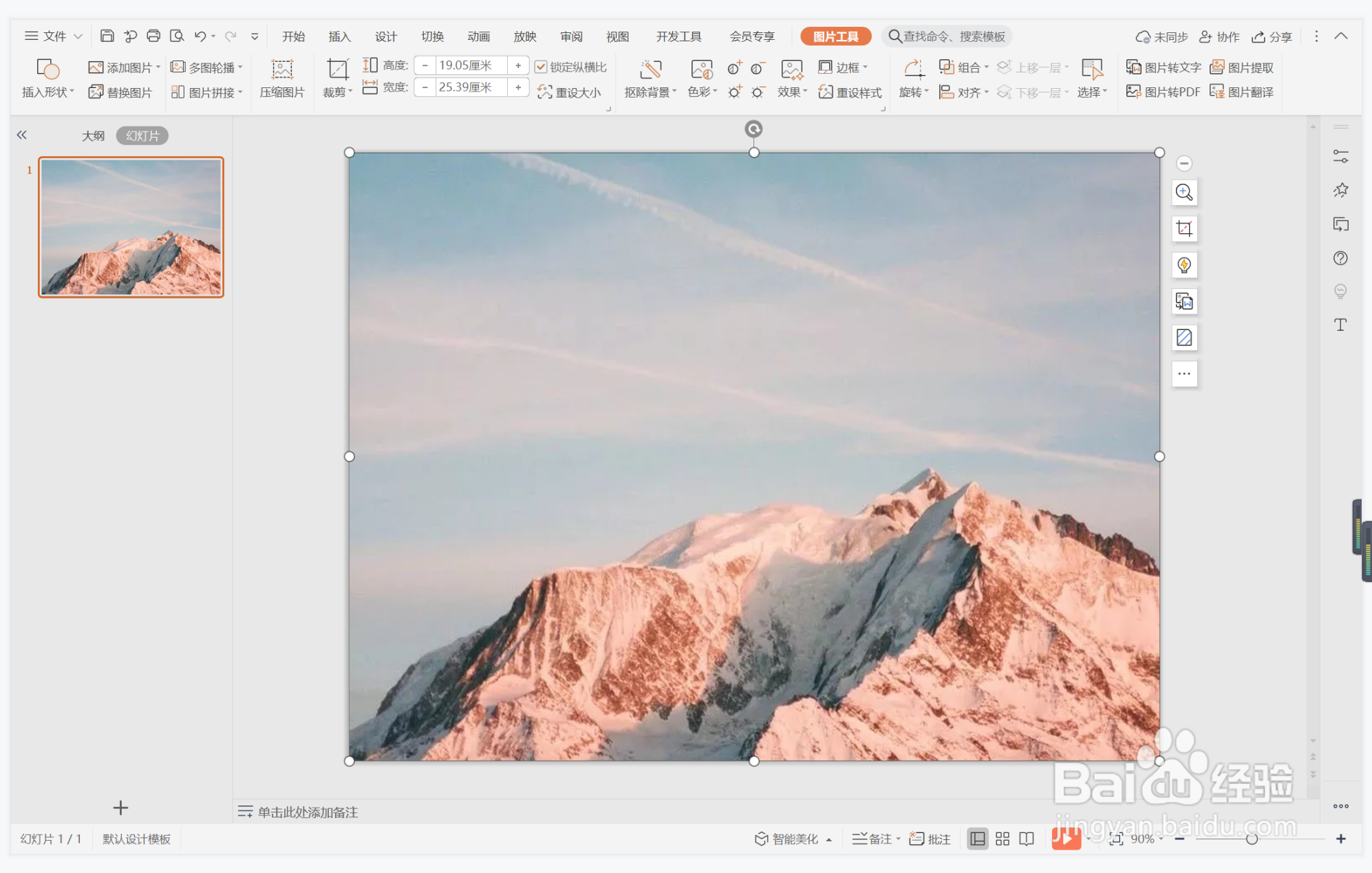Click the Remove Background (抠除背景) icon
This screenshot has width=1372, height=873.
pyautogui.click(x=650, y=69)
